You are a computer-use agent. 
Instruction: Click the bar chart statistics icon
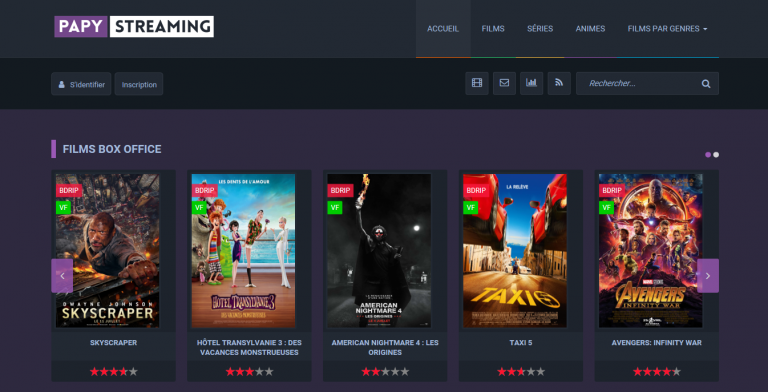pyautogui.click(x=531, y=83)
